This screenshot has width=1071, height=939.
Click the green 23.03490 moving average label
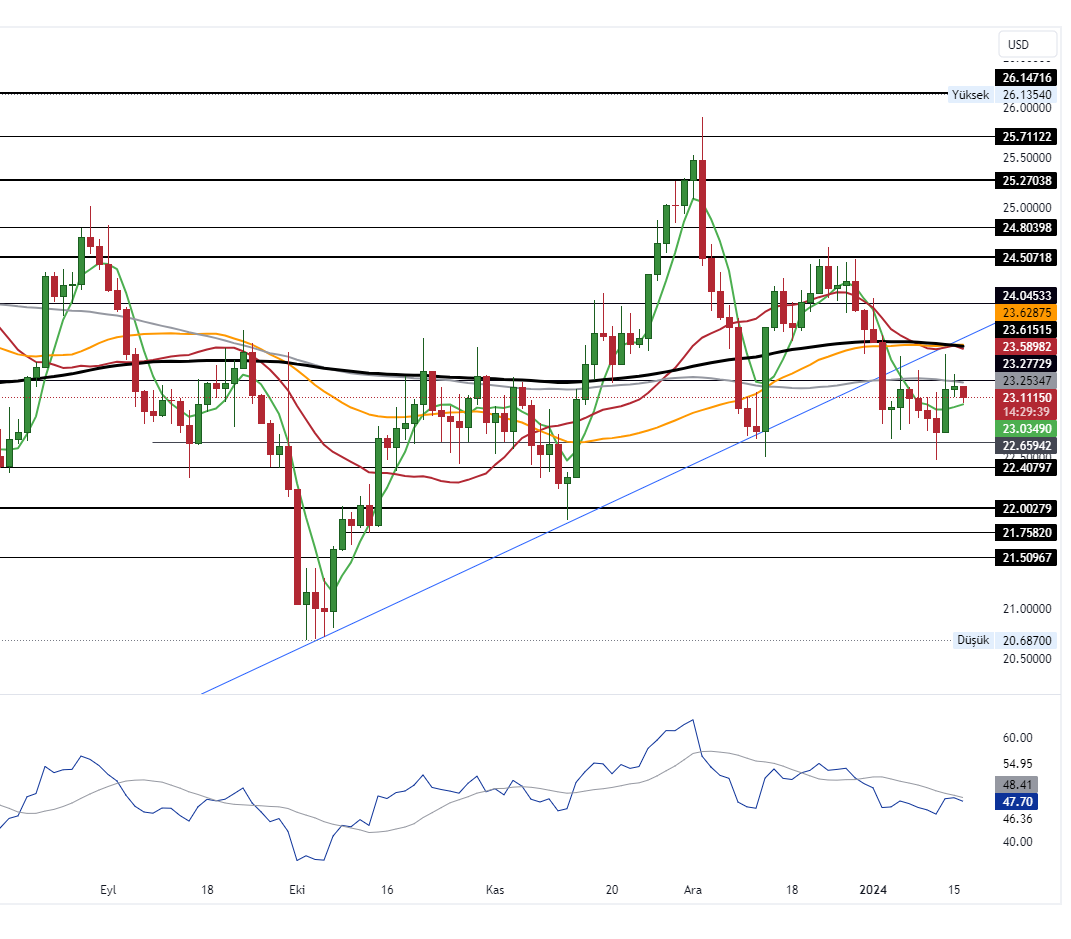(1026, 428)
